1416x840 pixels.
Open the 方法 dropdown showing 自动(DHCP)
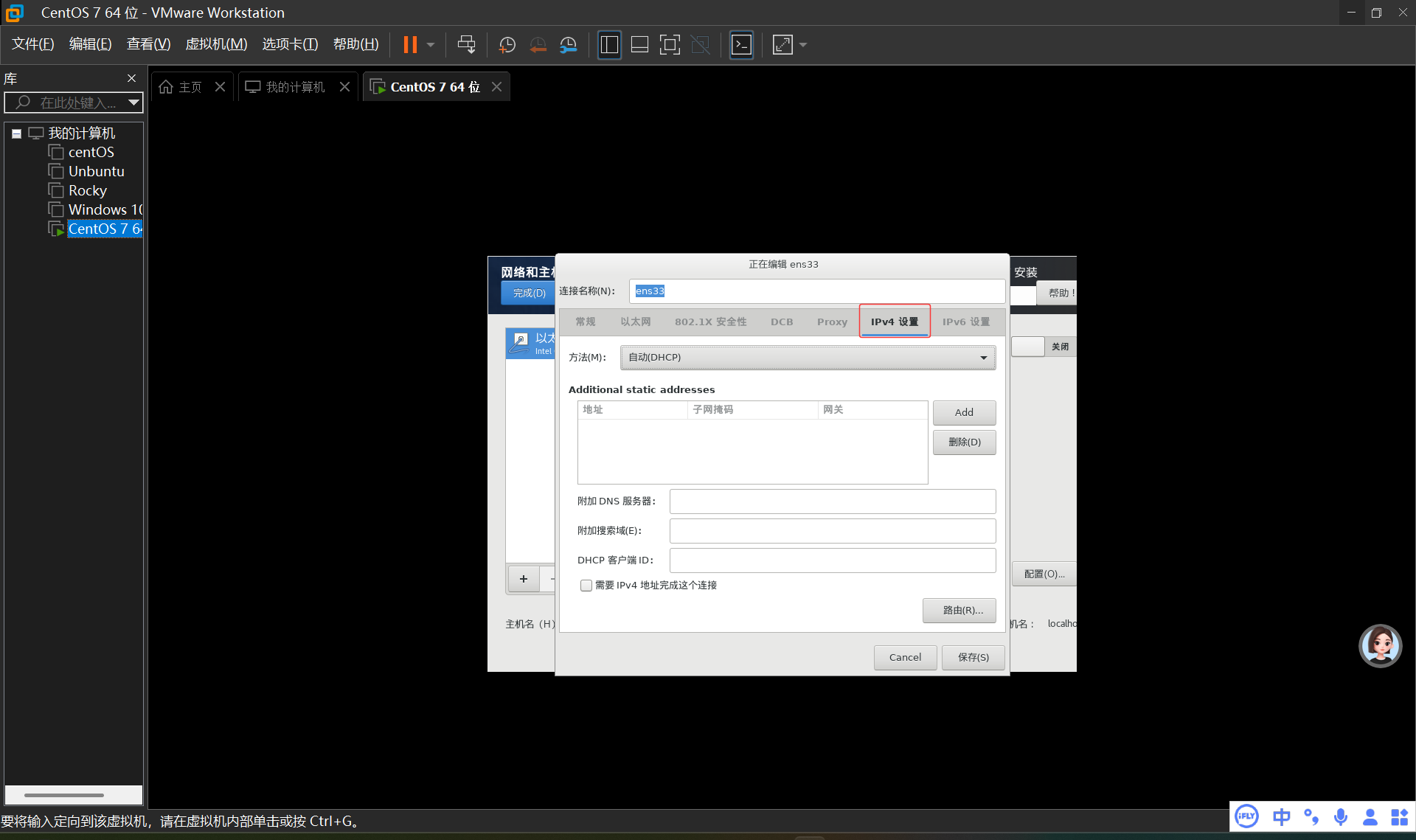tap(808, 358)
